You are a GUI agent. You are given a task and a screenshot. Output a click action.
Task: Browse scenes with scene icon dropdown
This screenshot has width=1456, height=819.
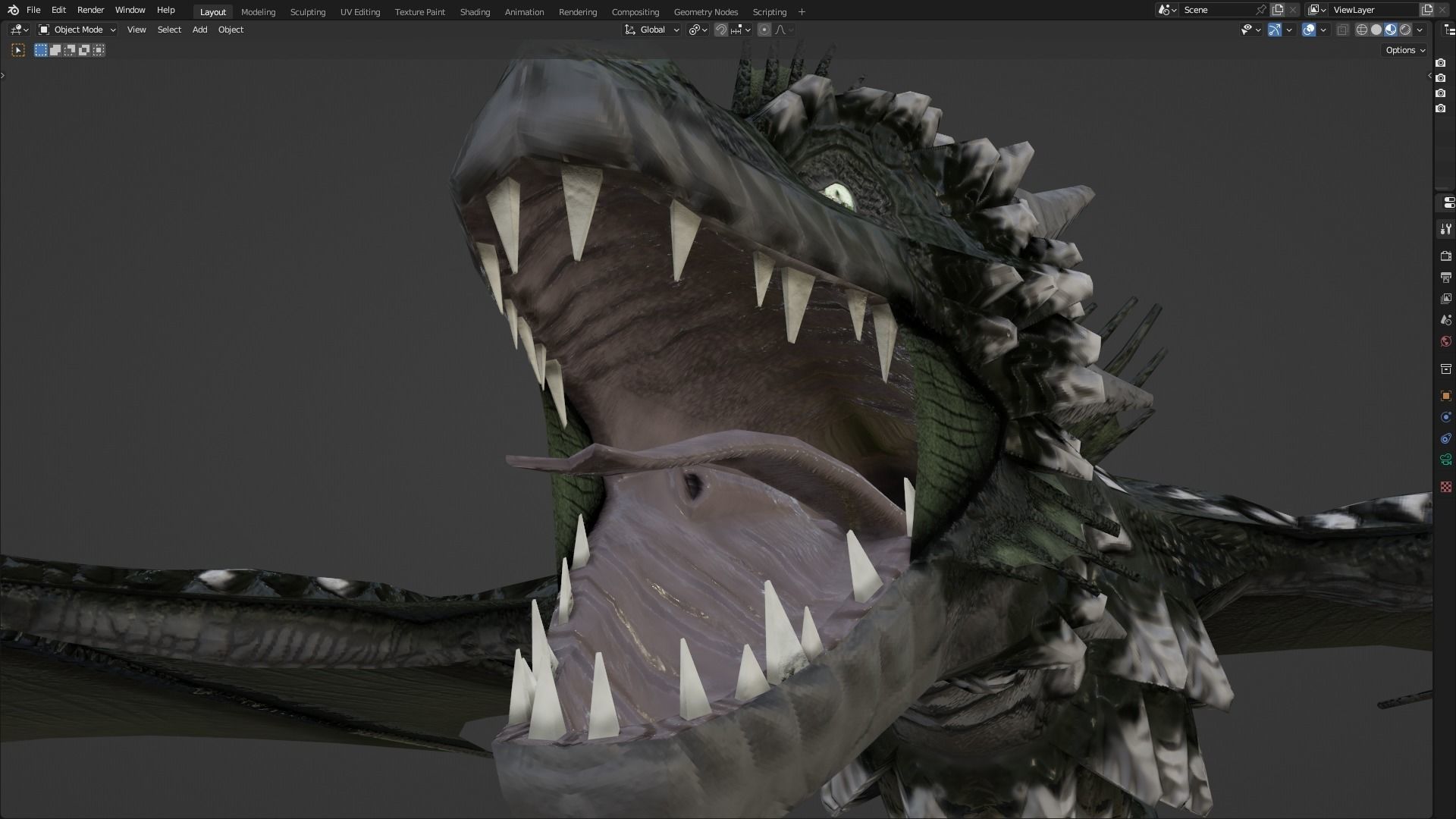[1167, 10]
